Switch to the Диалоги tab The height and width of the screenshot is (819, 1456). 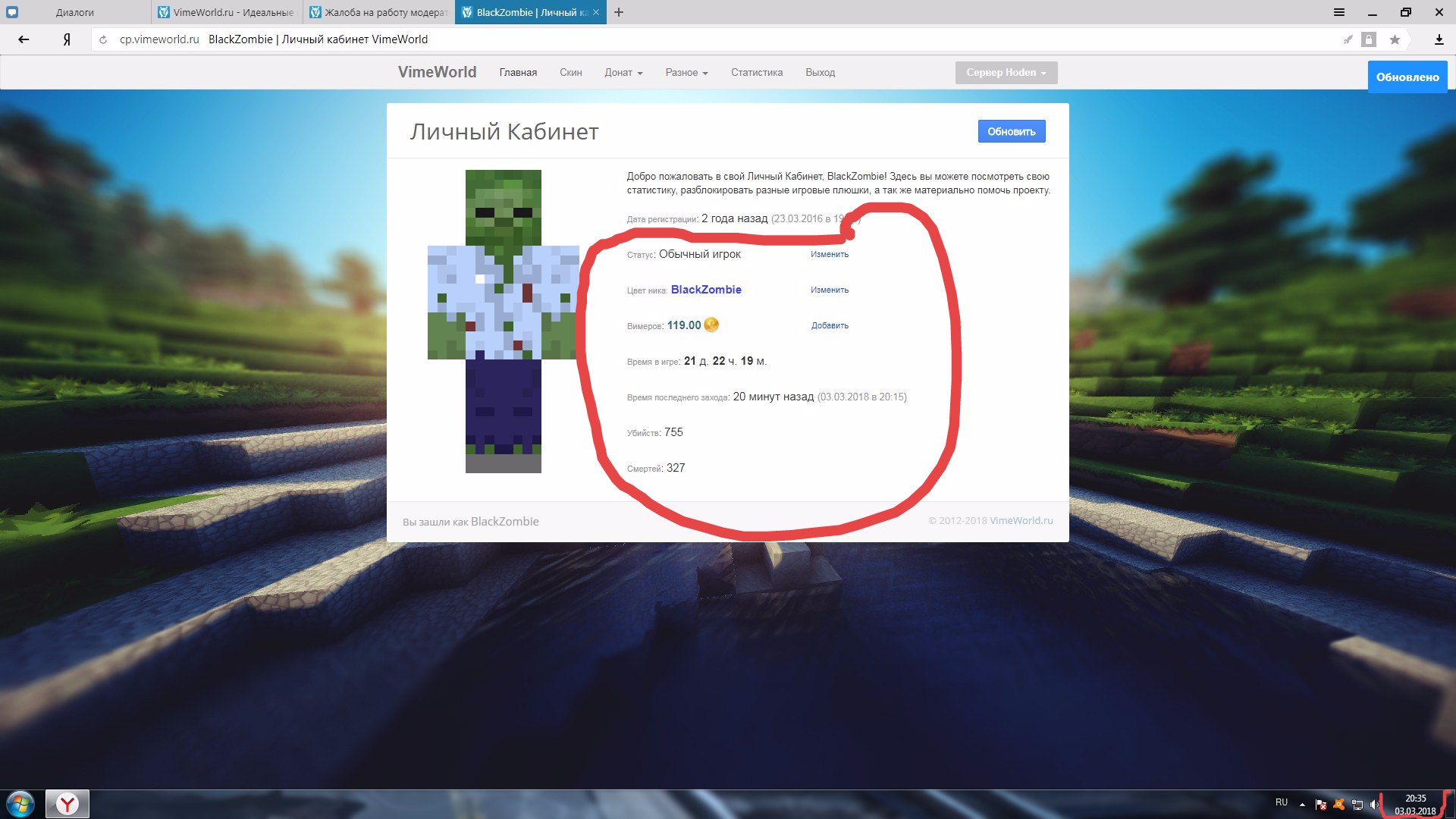(x=75, y=12)
